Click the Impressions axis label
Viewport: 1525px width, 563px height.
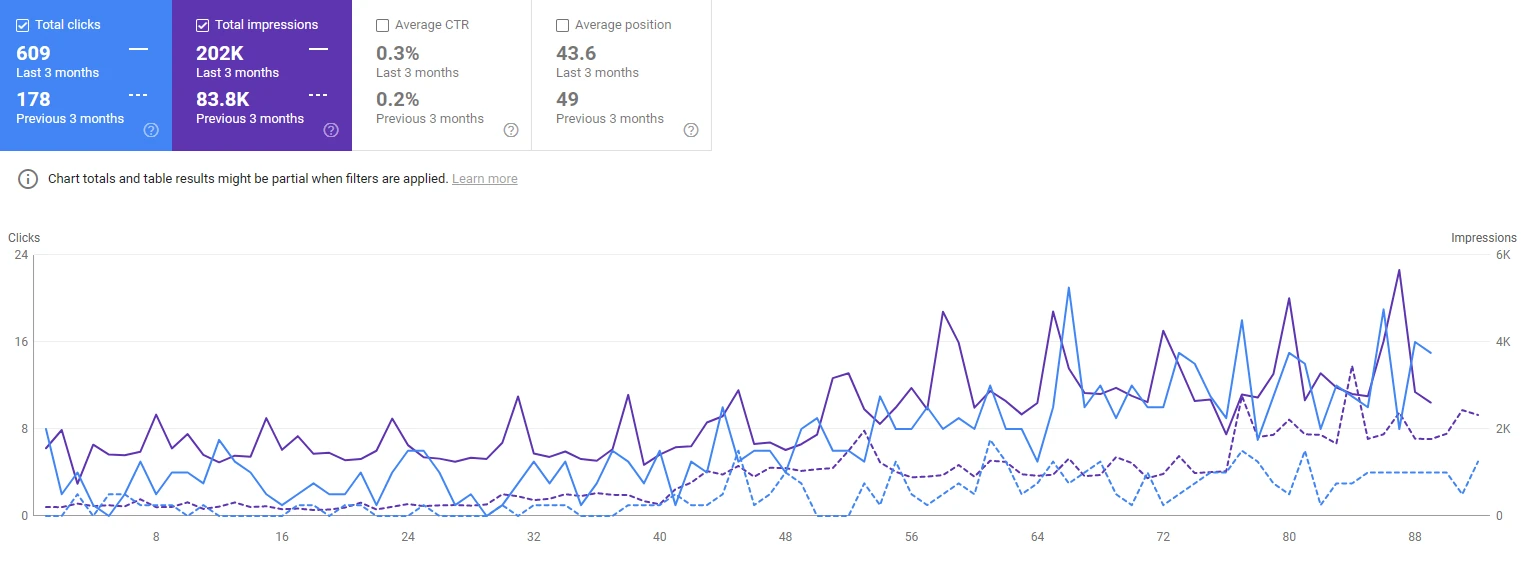point(1484,238)
